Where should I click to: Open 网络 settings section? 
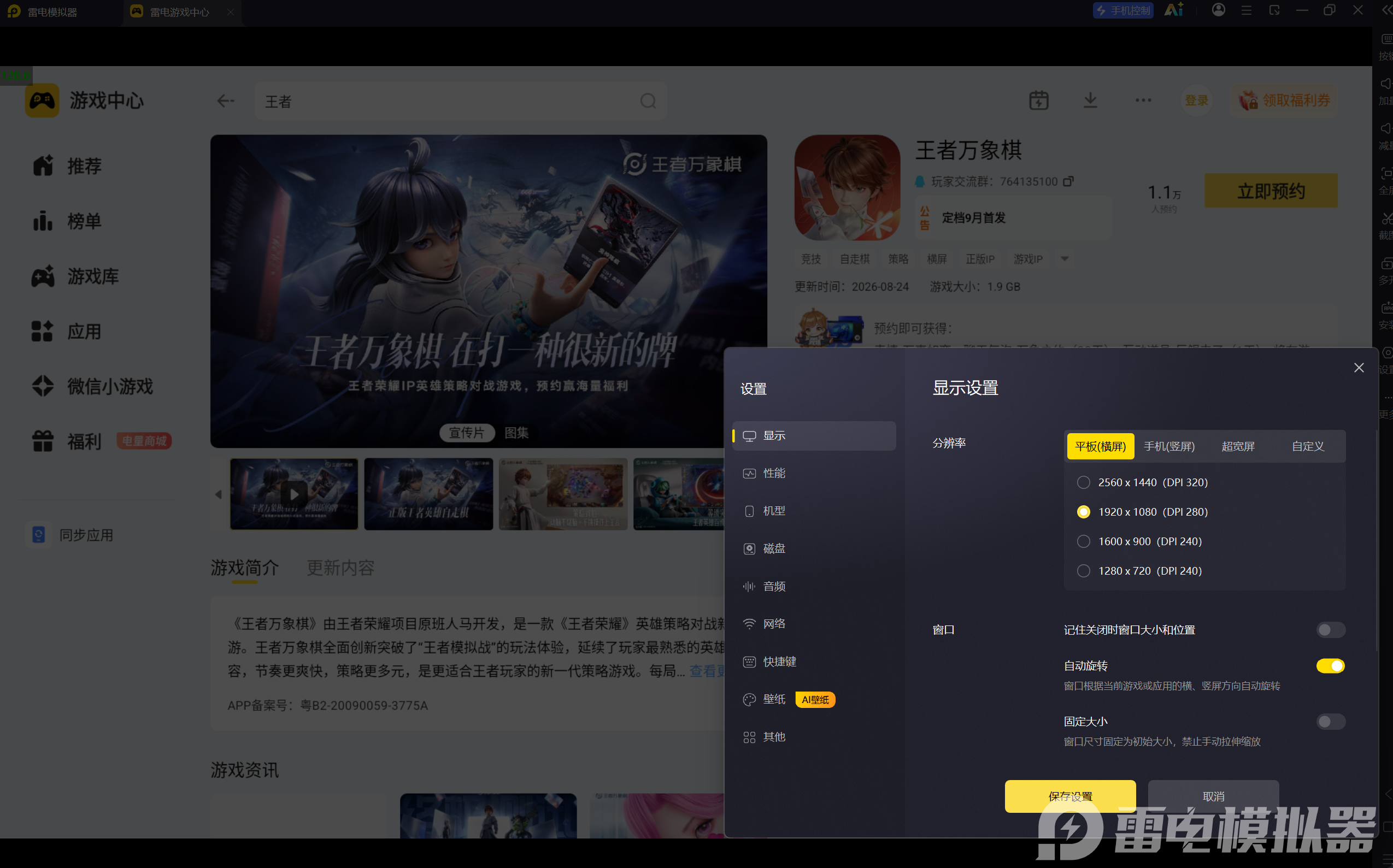point(814,624)
